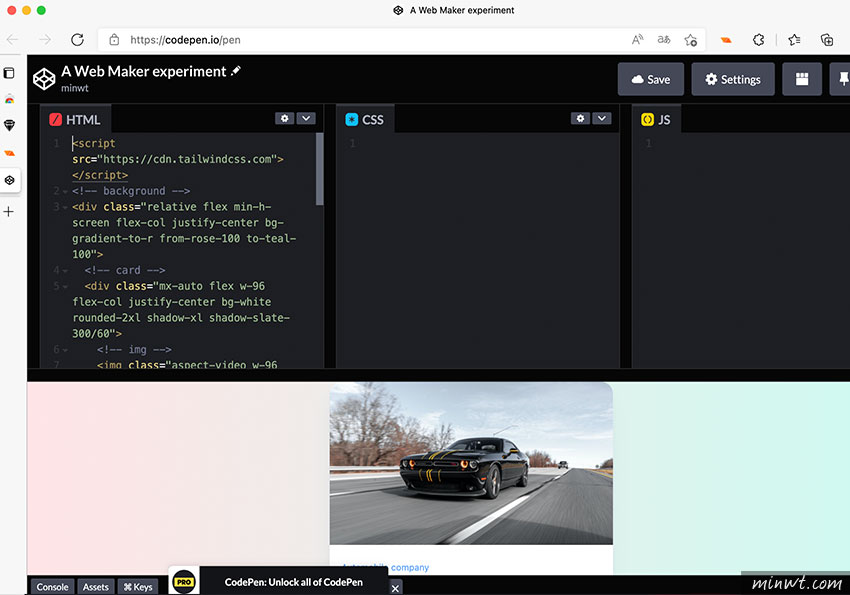Select the HTML editor tab
850x595 pixels.
pos(75,119)
